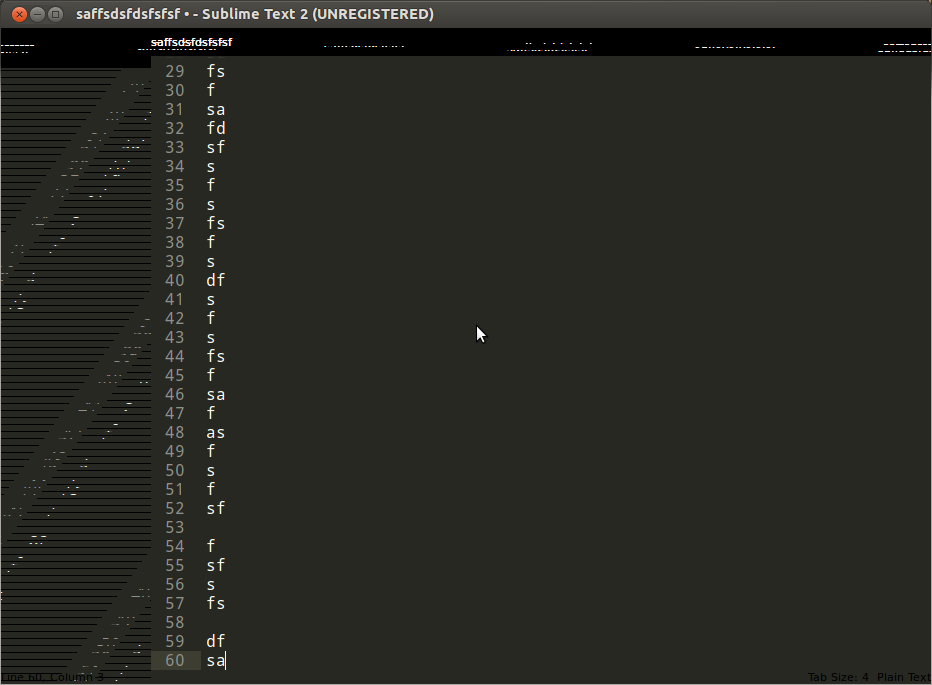The width and height of the screenshot is (932, 685).
Task: Click the window title bar text
Action: 255,14
